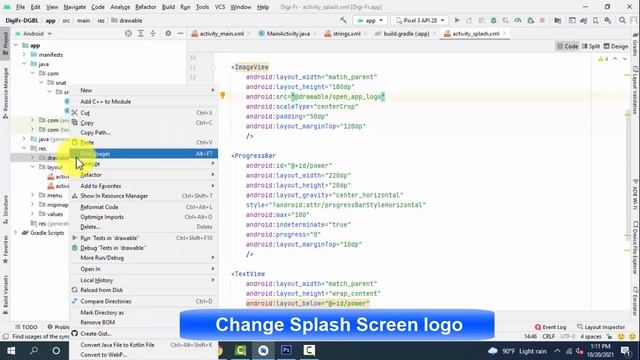Run the app with the green play icon
640x360 pixels.
click(x=457, y=20)
